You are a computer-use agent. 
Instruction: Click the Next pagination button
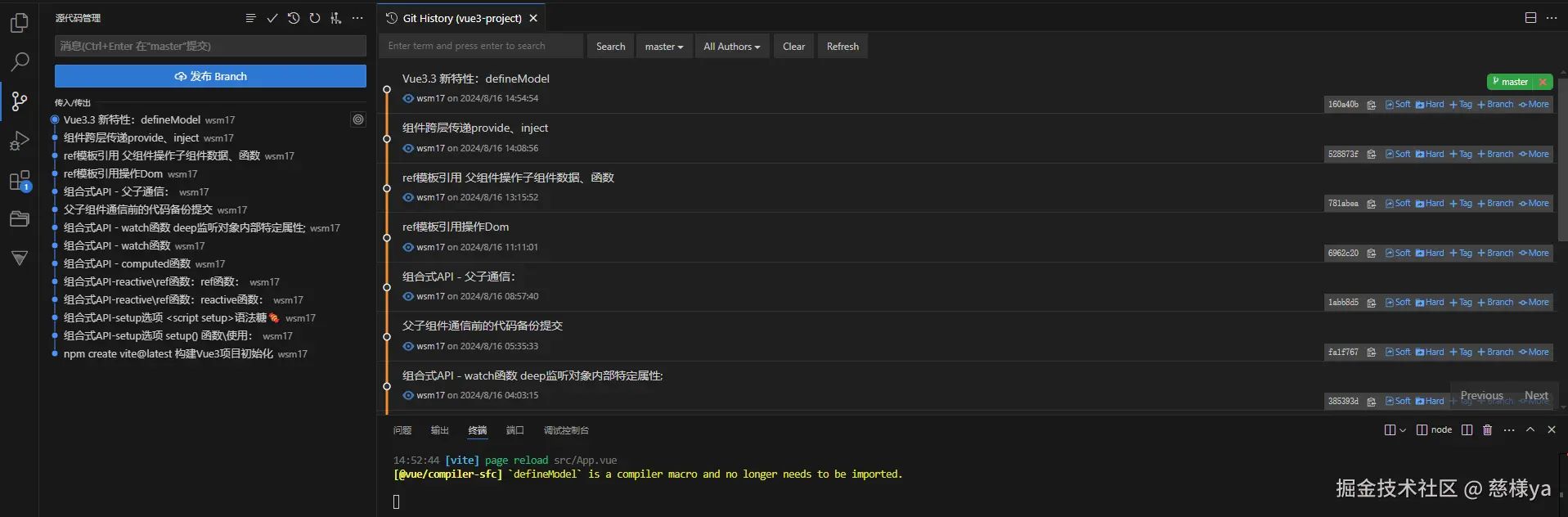pos(1536,396)
